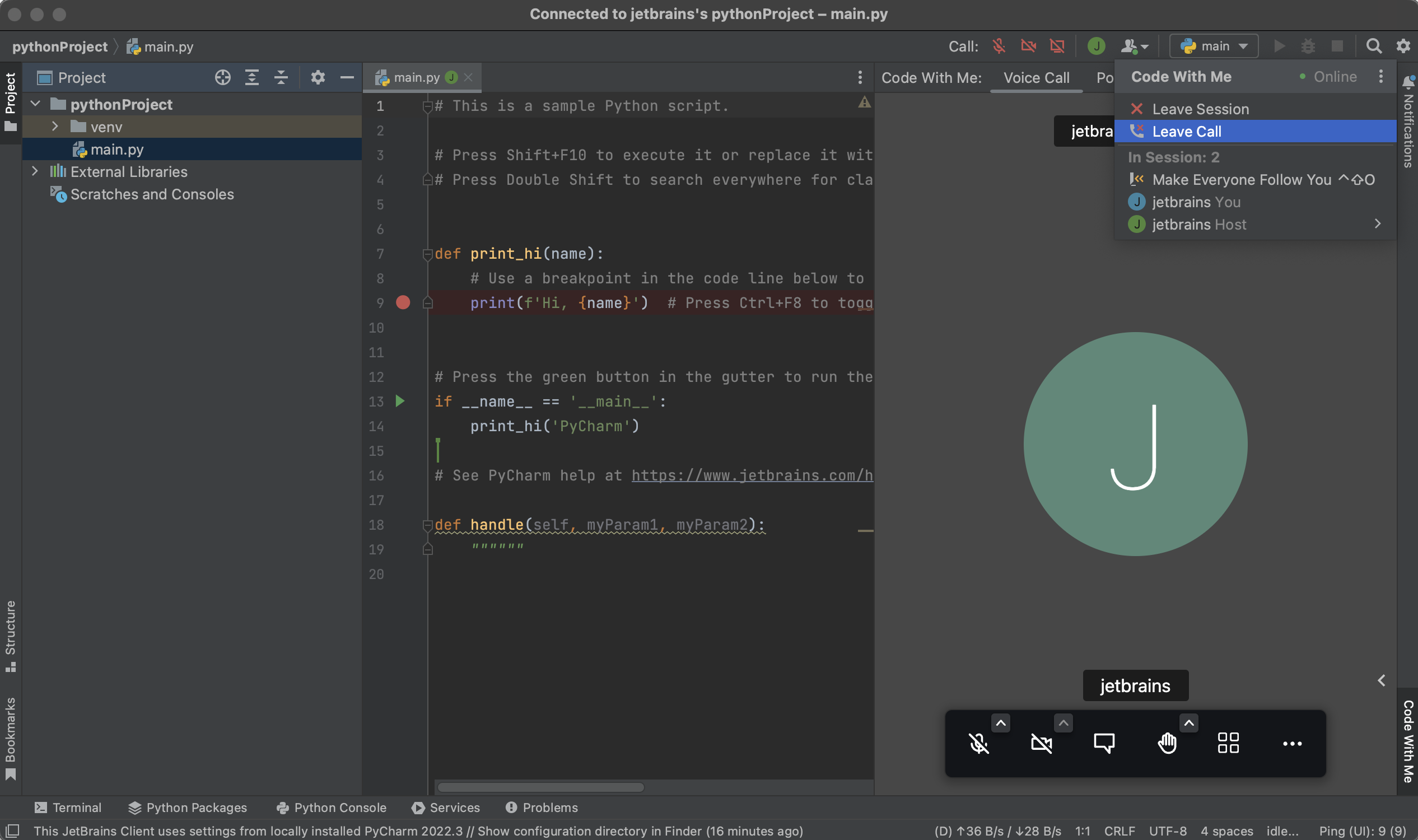Enable the camera in the Call toolbar
Image resolution: width=1418 pixels, height=840 pixels.
1028,46
